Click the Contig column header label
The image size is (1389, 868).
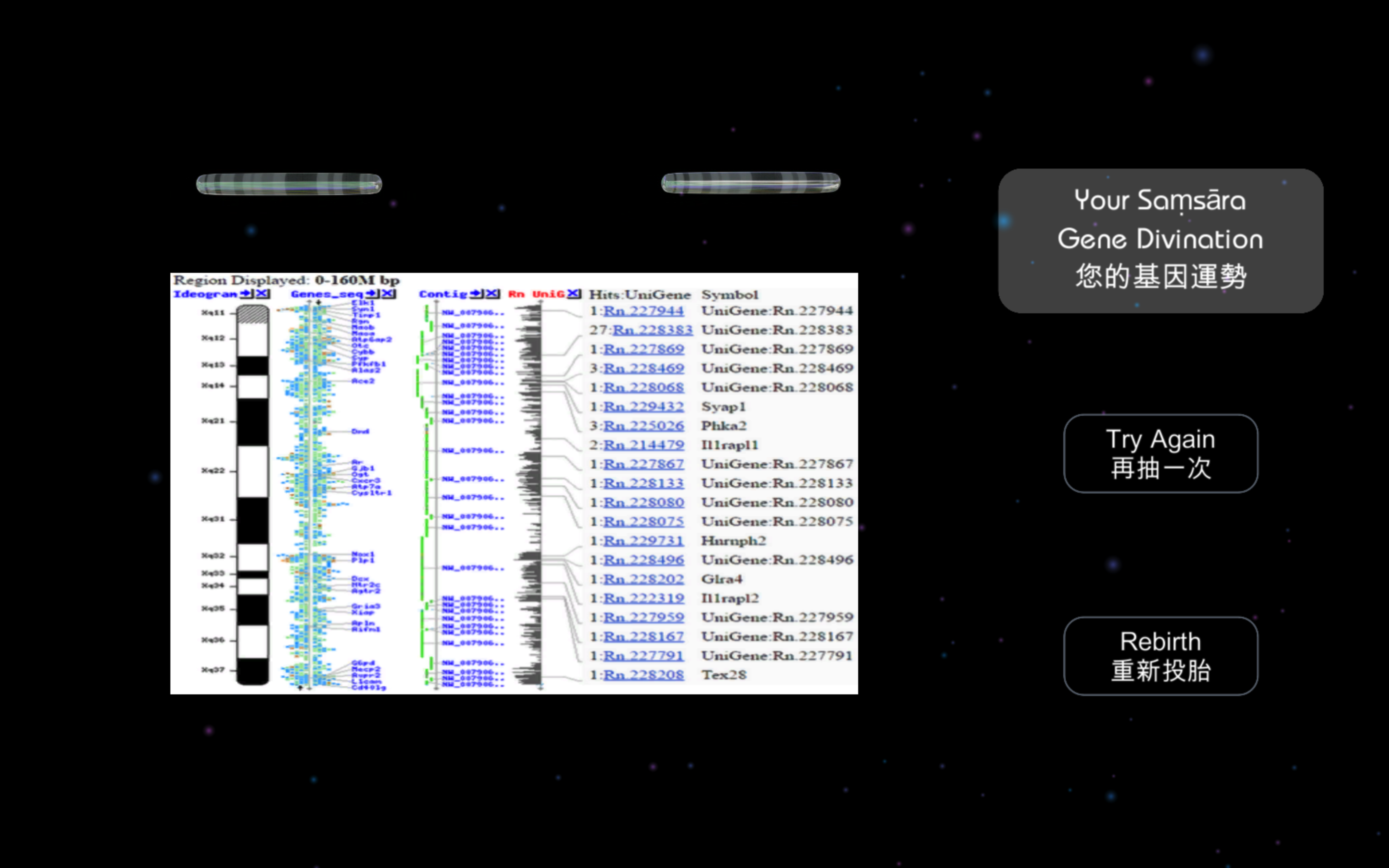444,294
